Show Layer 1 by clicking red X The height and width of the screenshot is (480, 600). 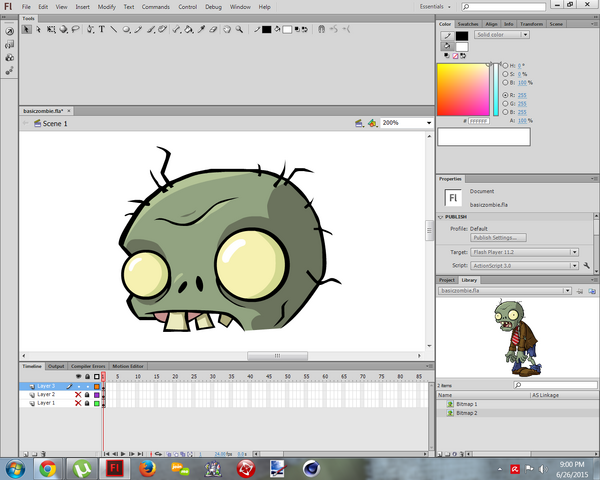[x=78, y=403]
